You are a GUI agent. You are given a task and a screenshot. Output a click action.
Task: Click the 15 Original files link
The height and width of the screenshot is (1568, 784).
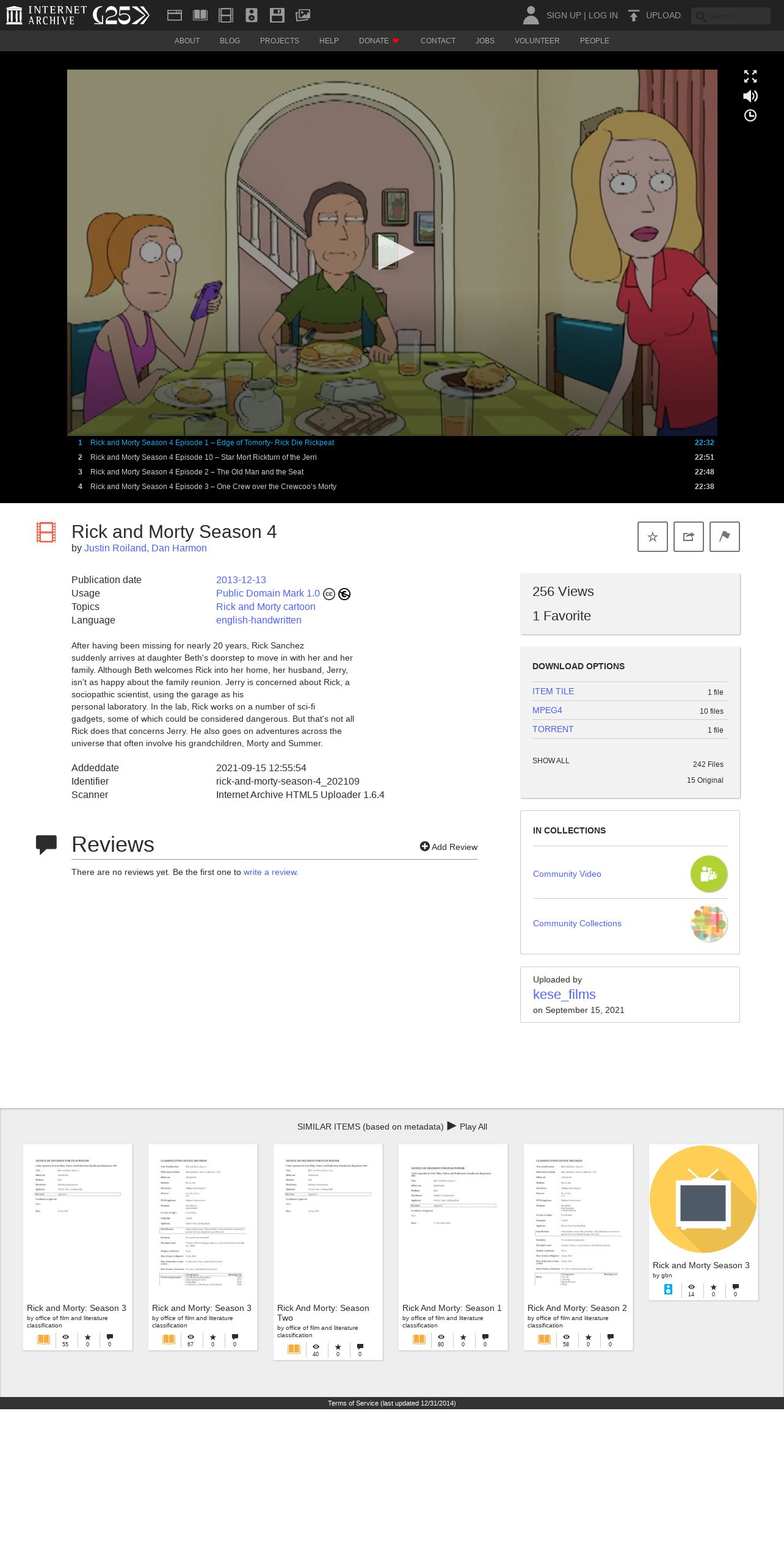(x=705, y=780)
